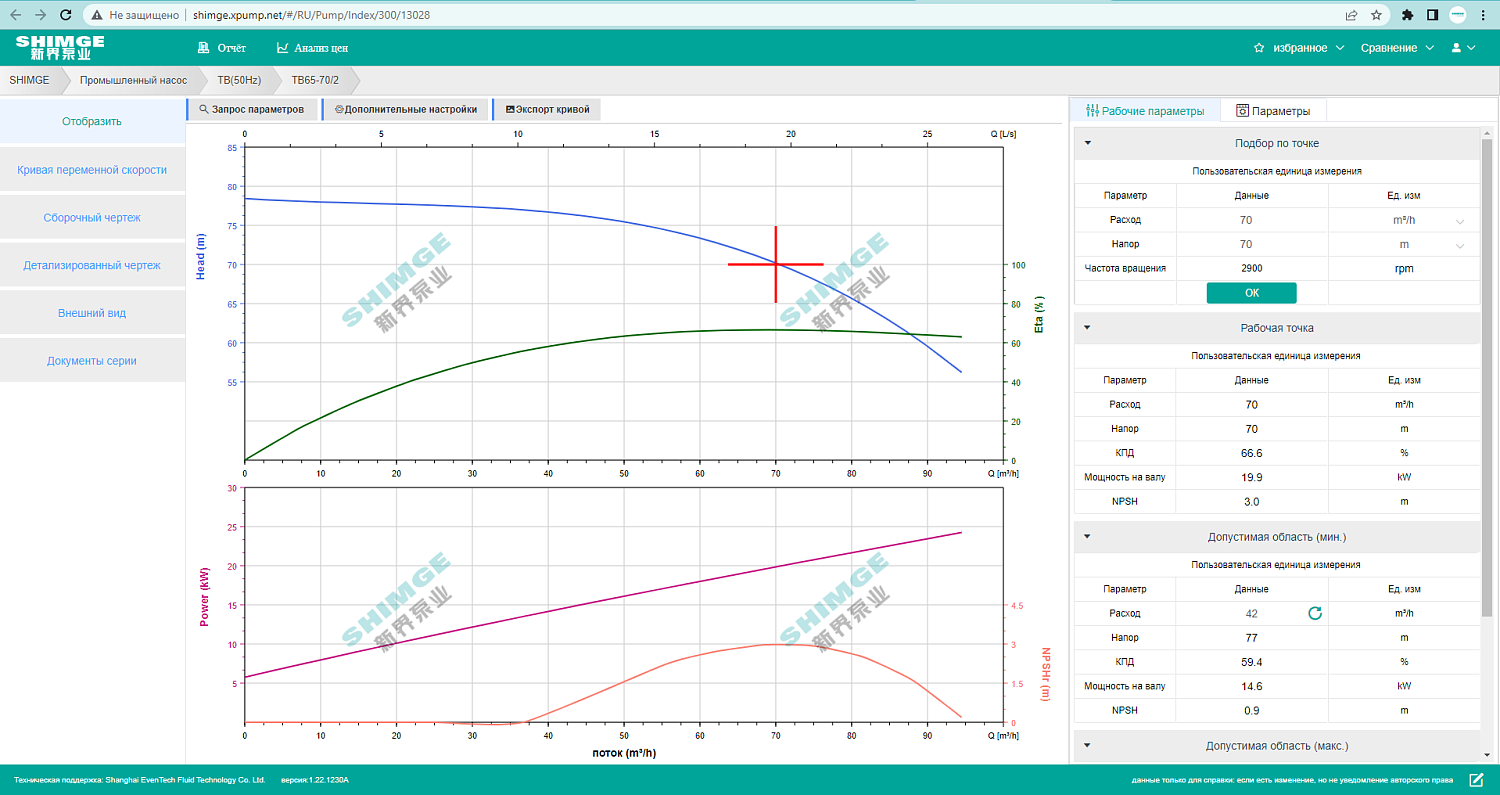Open Детализированный чертеж section
The image size is (1500, 795).
(92, 265)
